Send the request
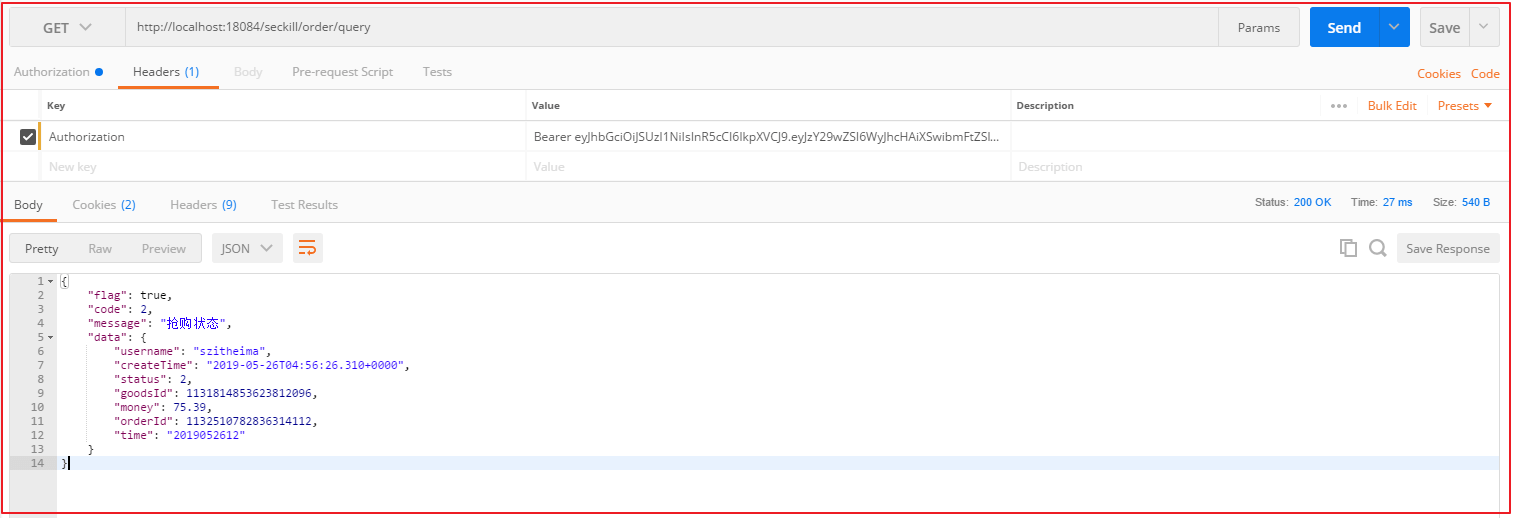Image resolution: width=1513 pixels, height=518 pixels. click(1344, 28)
